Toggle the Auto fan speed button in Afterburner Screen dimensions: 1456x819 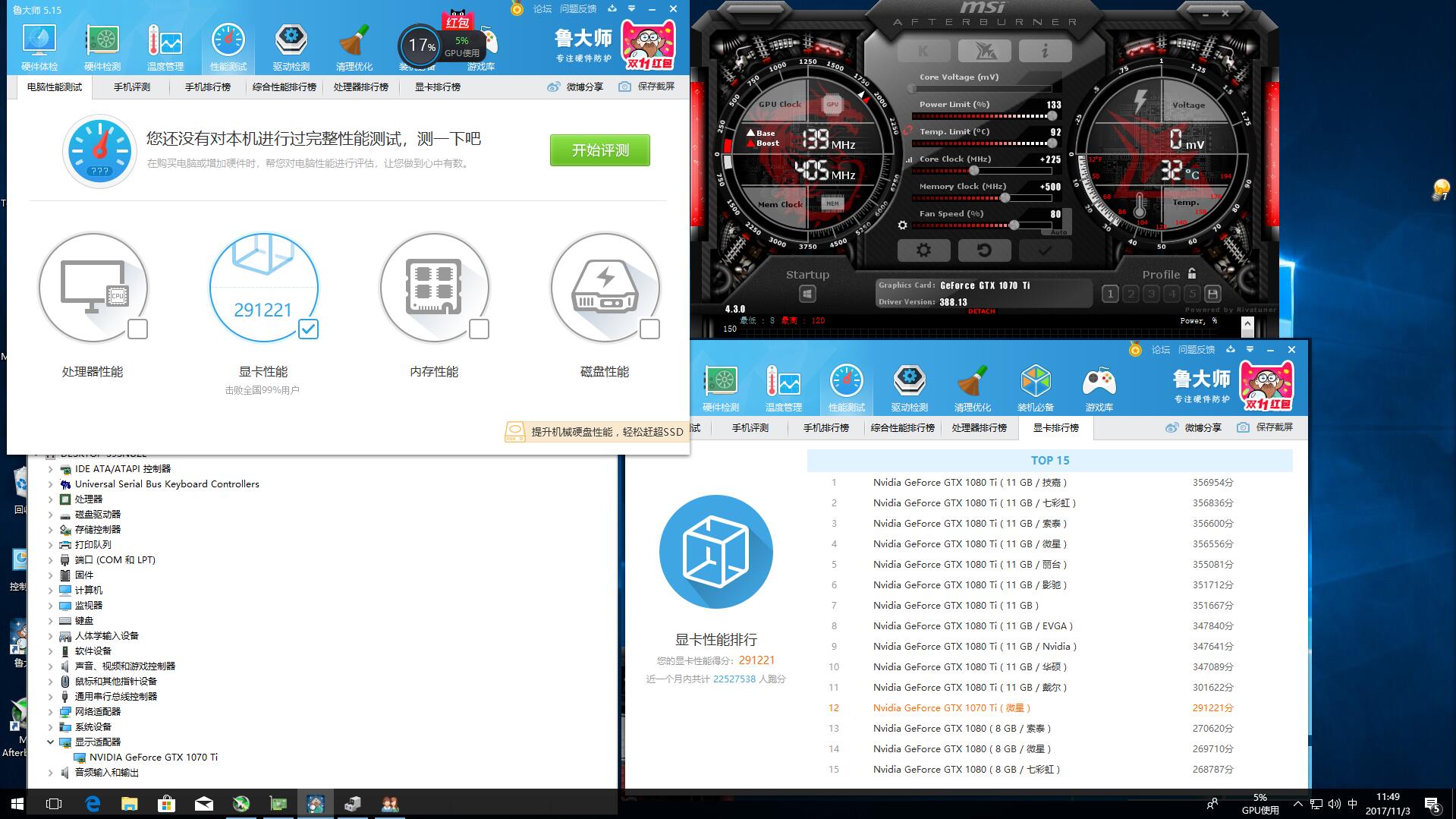point(1059,232)
